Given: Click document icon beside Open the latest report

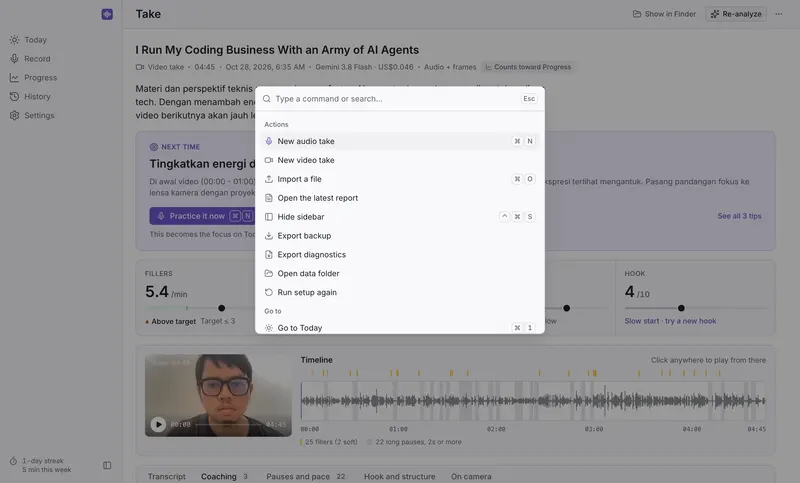Looking at the screenshot, I should click(x=269, y=198).
